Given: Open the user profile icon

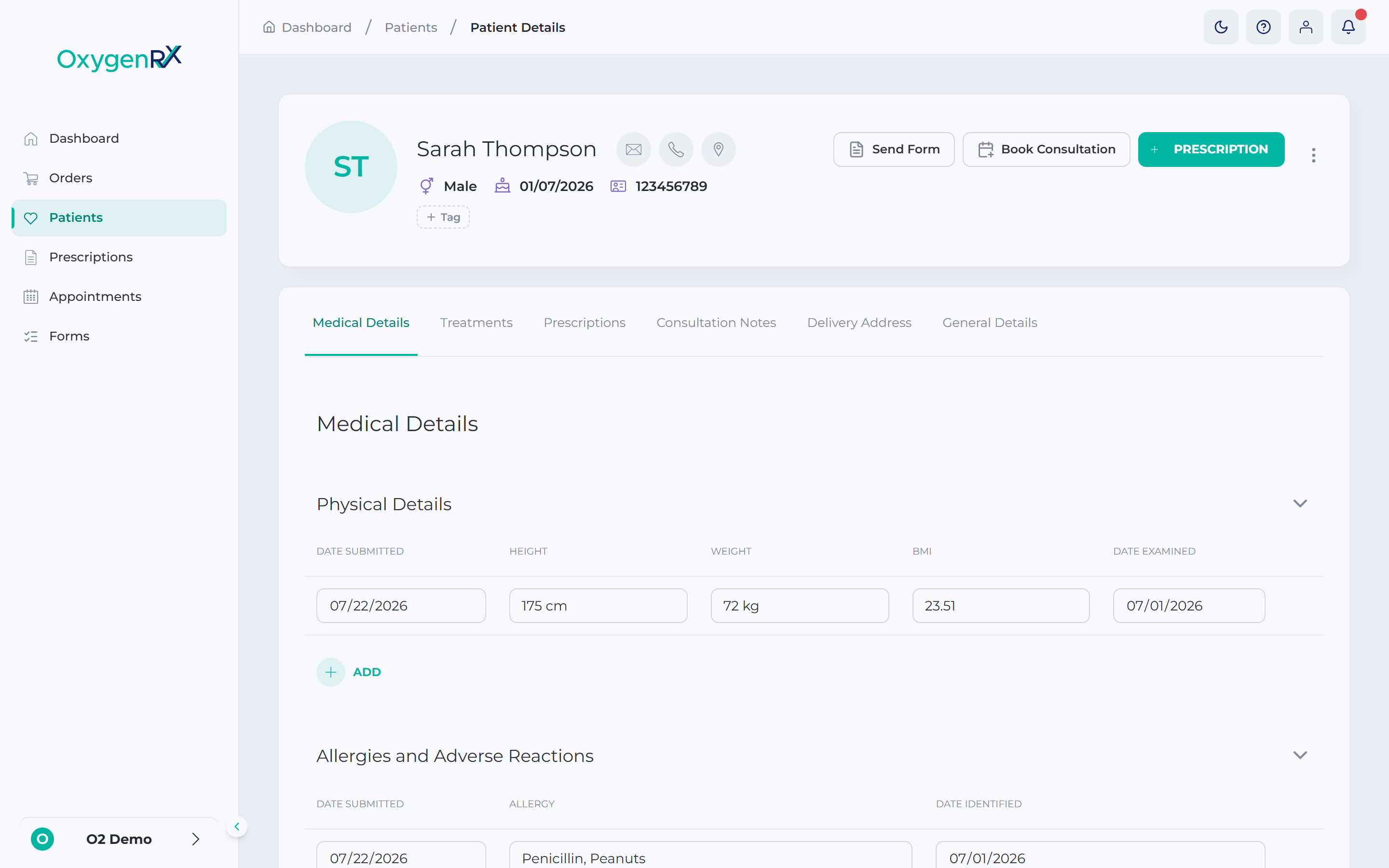Looking at the screenshot, I should tap(1306, 27).
